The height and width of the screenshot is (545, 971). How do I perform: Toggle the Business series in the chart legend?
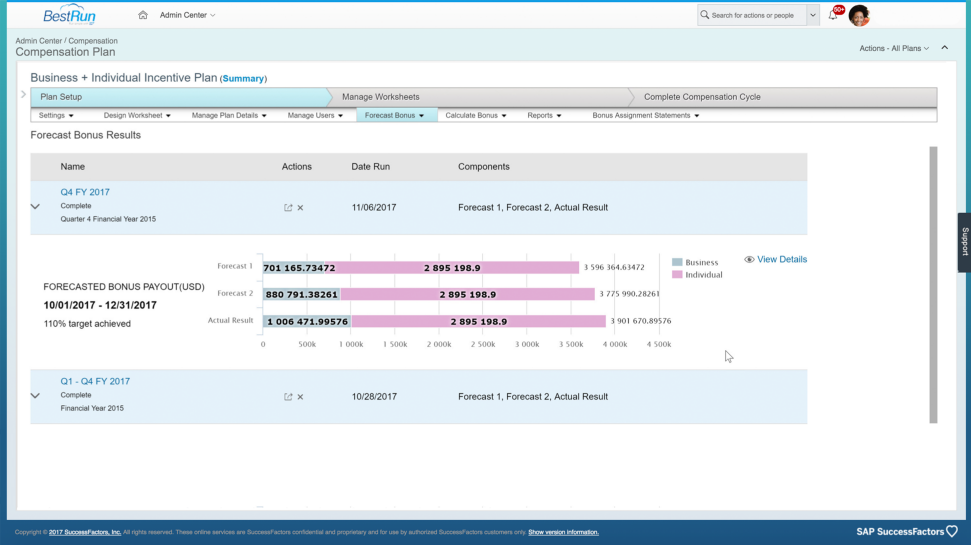pos(695,262)
